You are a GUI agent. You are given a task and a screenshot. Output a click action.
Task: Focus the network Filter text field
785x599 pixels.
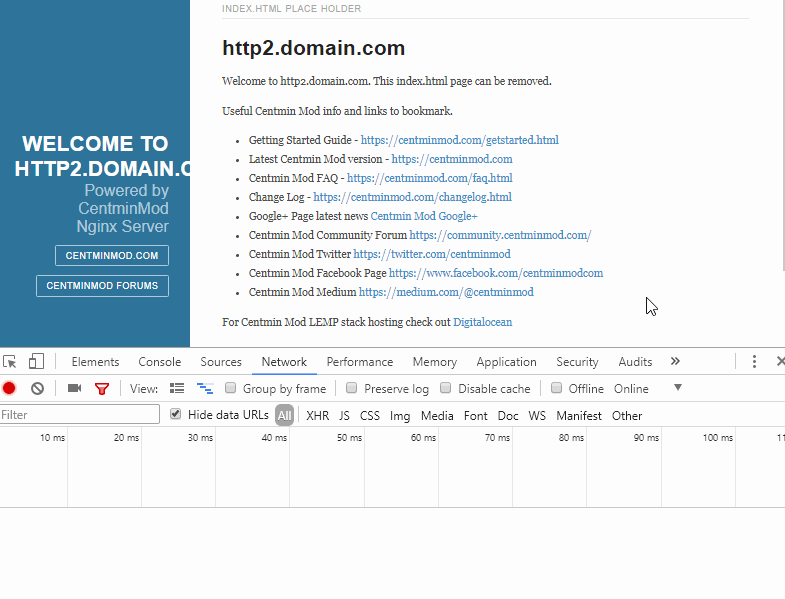click(x=80, y=415)
